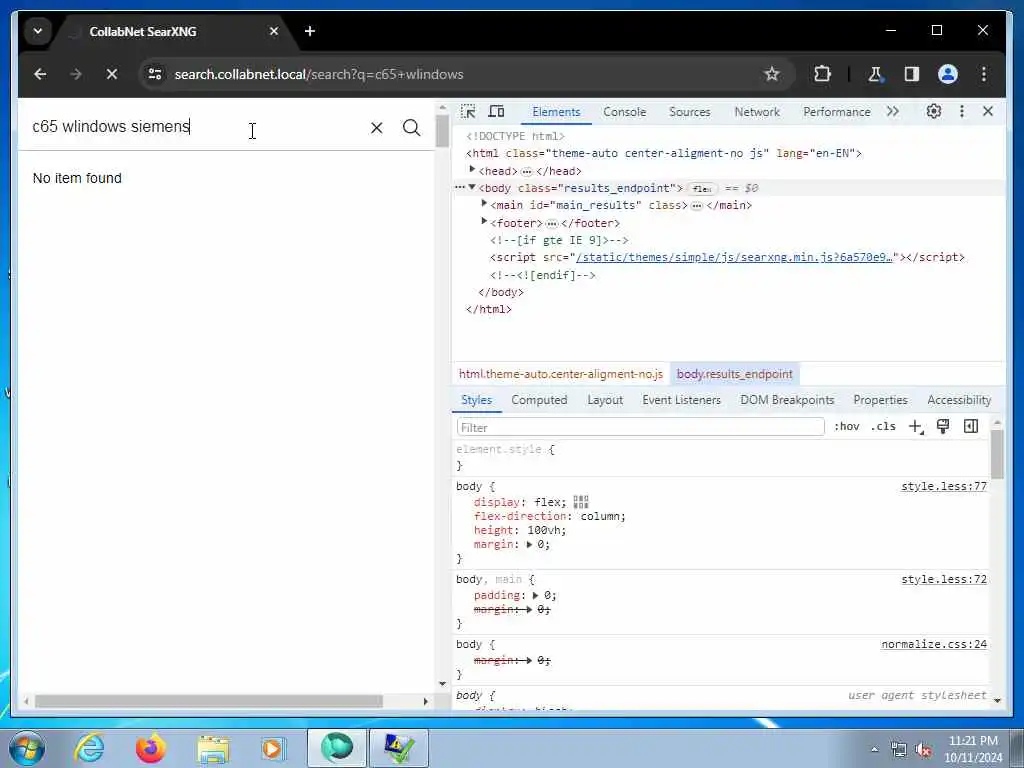
Task: Toggle rendering emulations paintbrush icon
Action: click(x=942, y=426)
